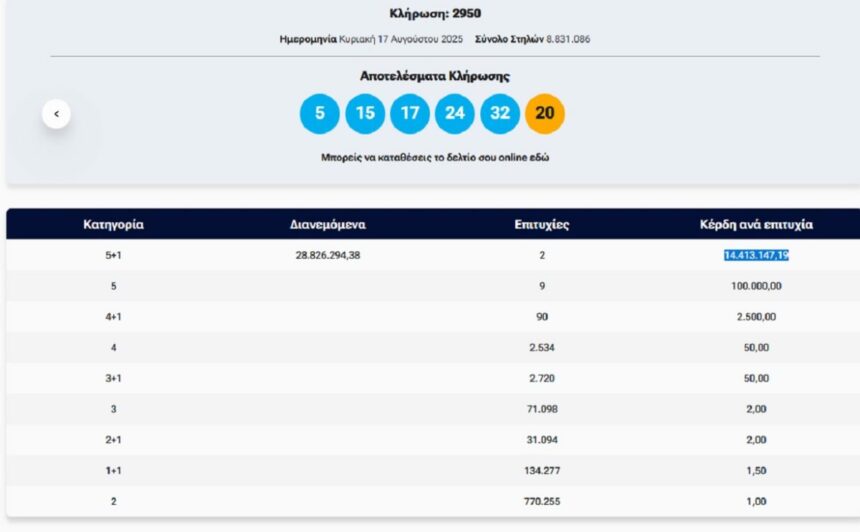Click the Κατηγορία column header
860x532 pixels.
coord(113,225)
